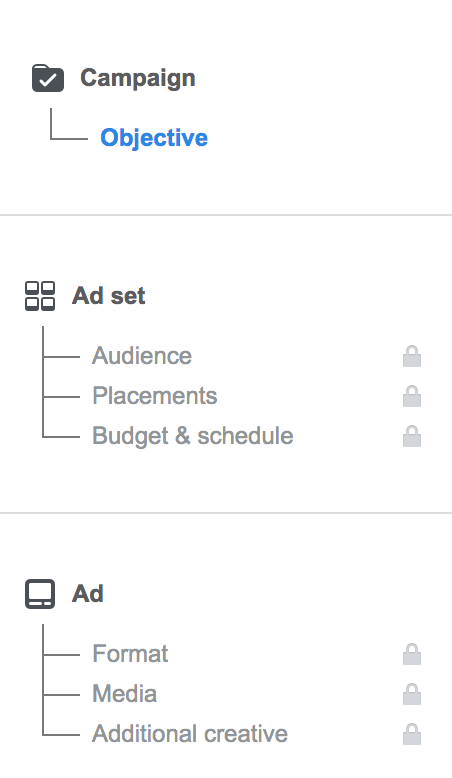The height and width of the screenshot is (778, 452).
Task: Select the Ad section heading
Action: [88, 594]
